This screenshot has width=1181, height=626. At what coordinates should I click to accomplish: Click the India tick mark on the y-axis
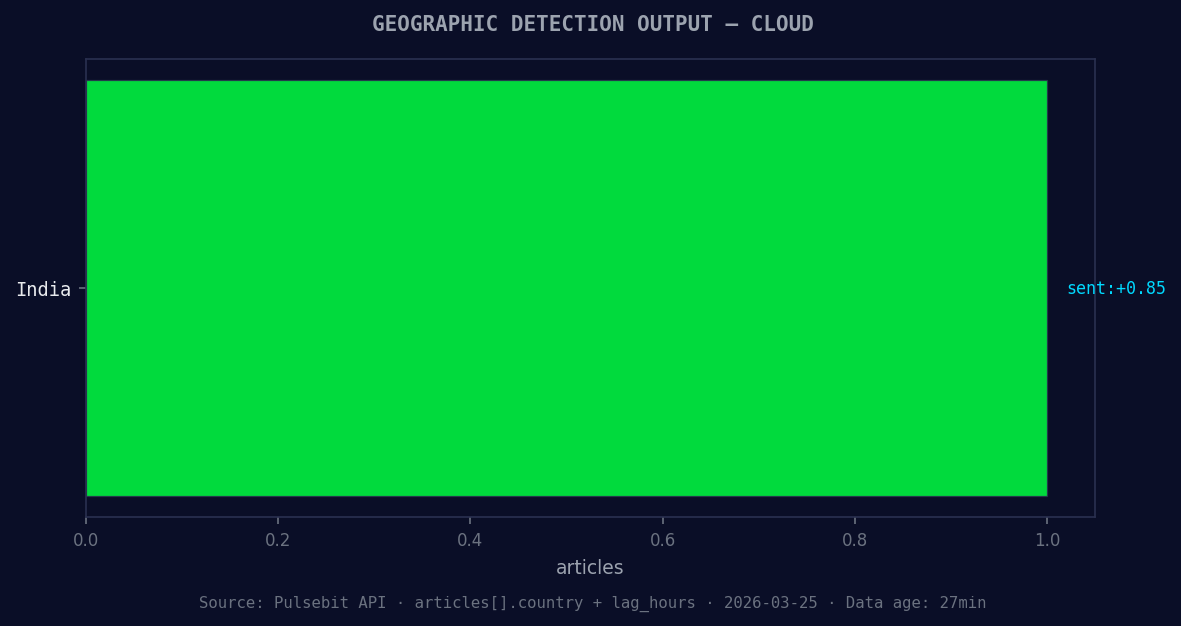coord(83,289)
